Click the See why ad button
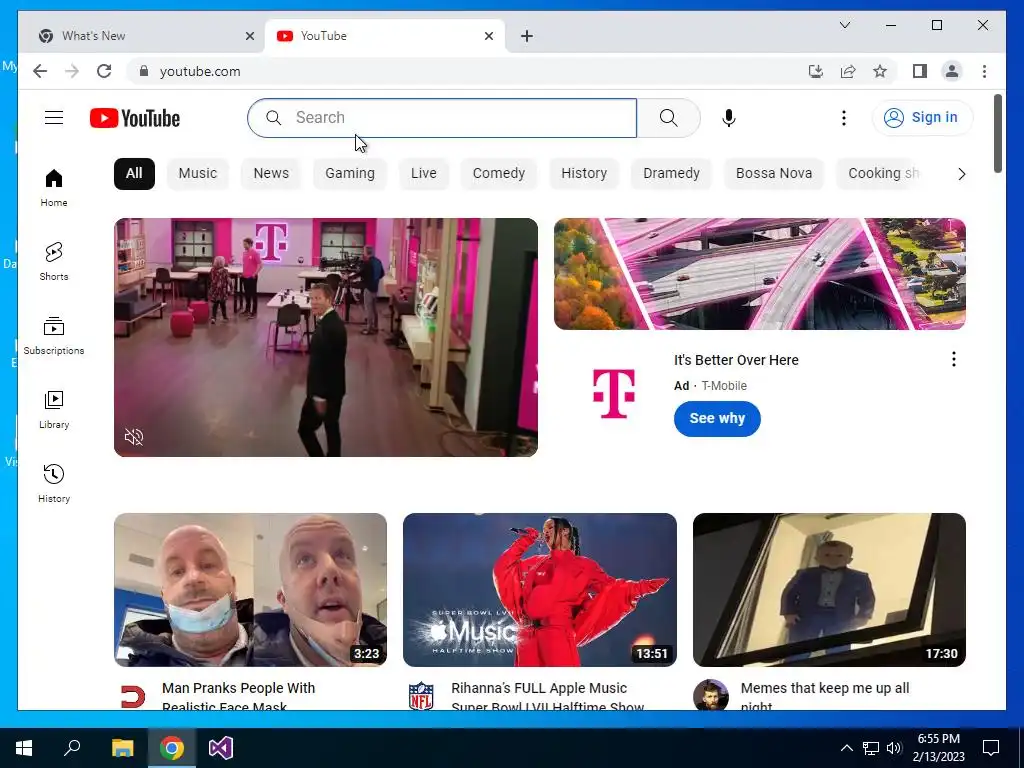The image size is (1024, 768). click(717, 419)
